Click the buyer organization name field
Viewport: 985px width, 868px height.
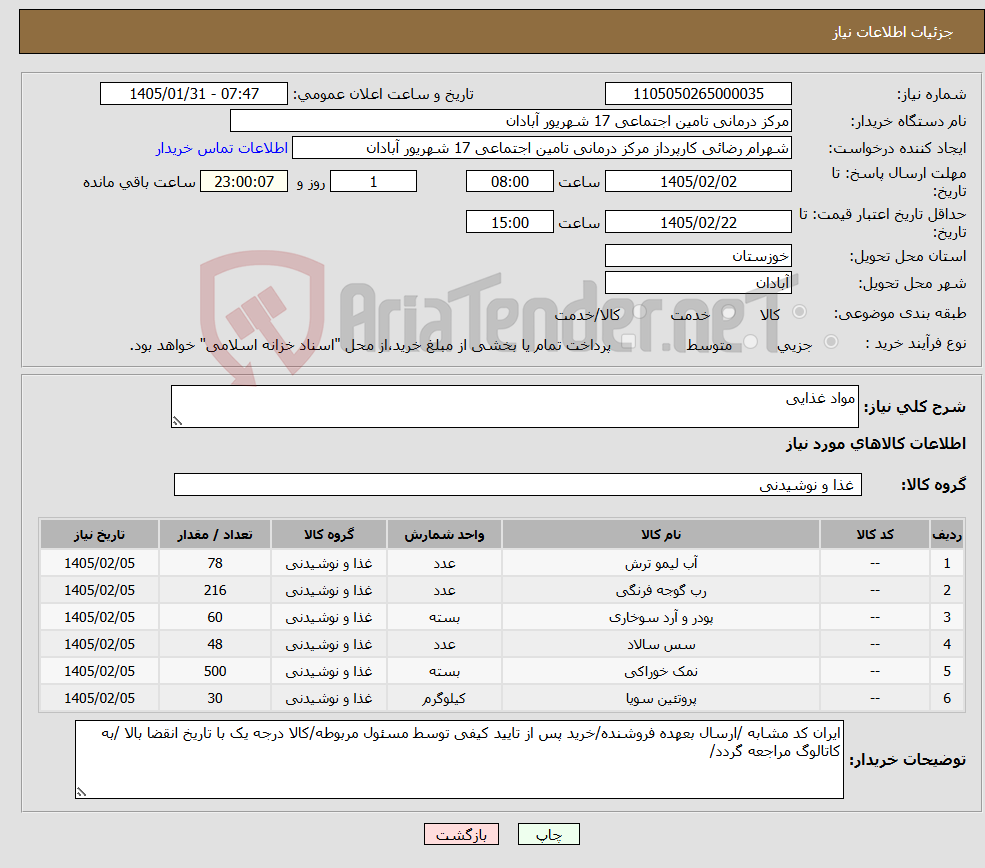click(x=511, y=121)
